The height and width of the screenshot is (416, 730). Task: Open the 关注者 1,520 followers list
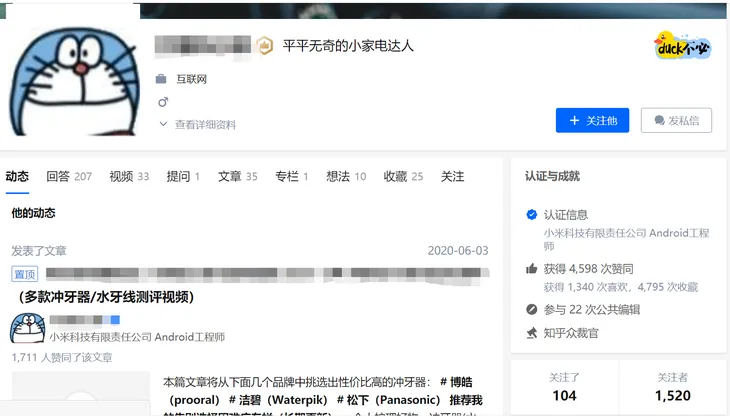(x=672, y=388)
